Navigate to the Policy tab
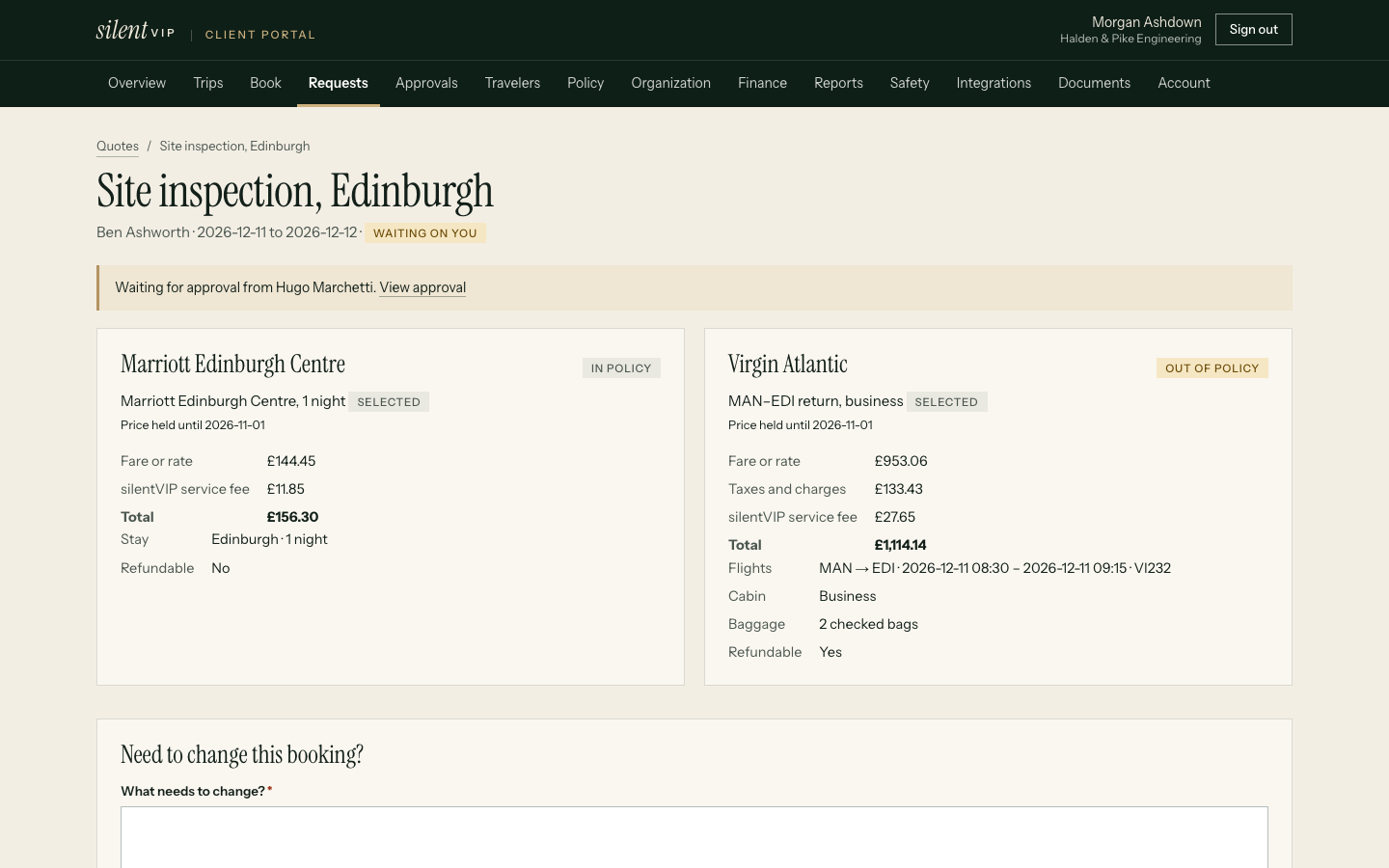 pos(586,83)
